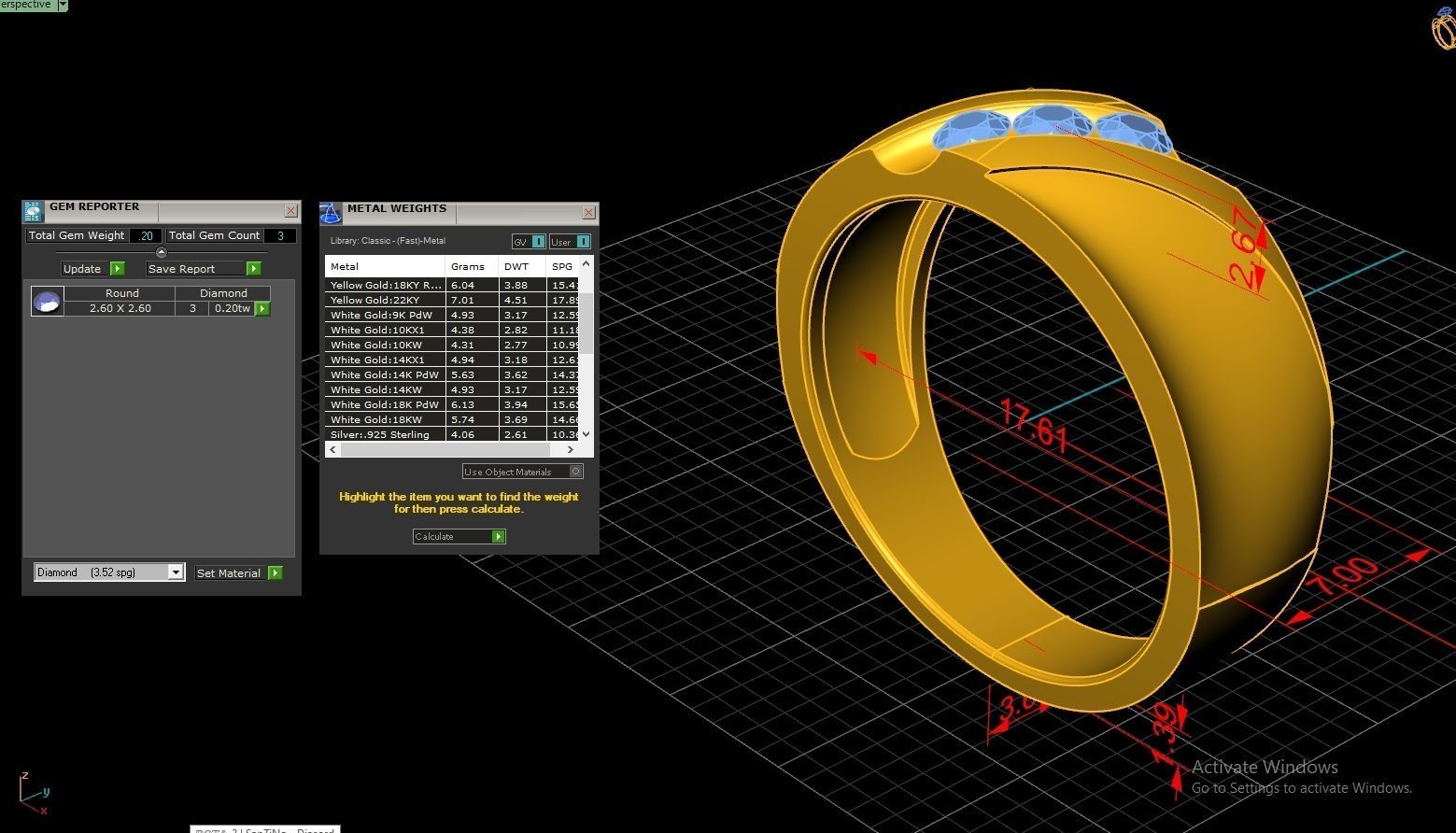Click the green arrow next to Calculate
The image size is (1456, 833).
coord(499,536)
